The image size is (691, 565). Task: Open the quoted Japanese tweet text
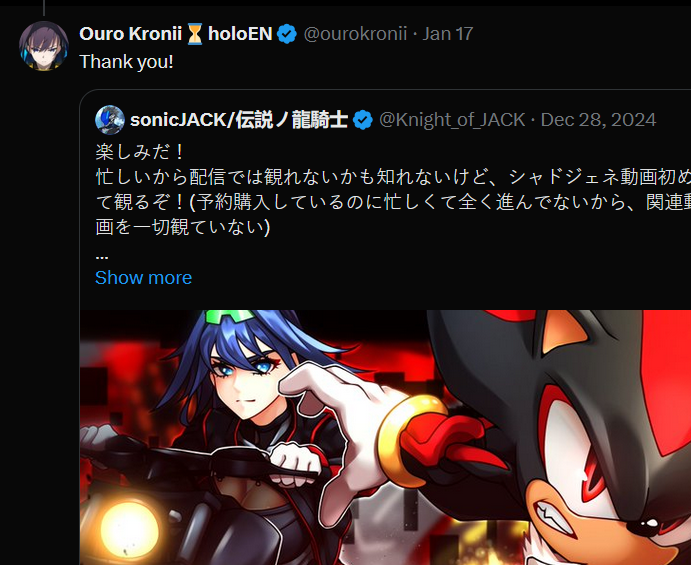[x=393, y=190]
